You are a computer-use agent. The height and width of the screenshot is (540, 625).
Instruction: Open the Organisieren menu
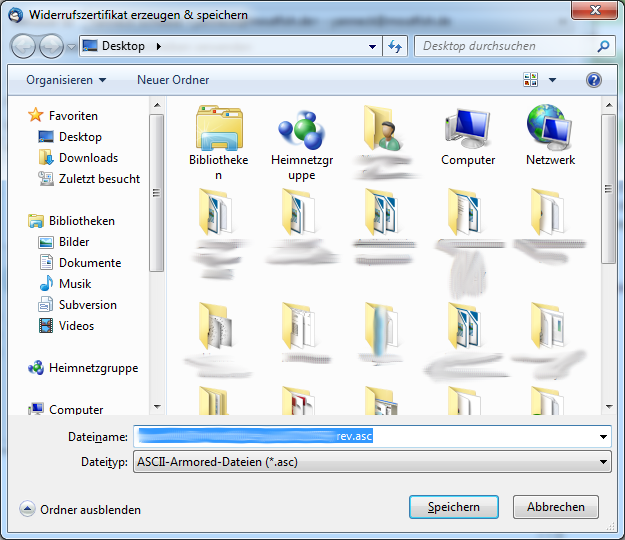pyautogui.click(x=66, y=80)
